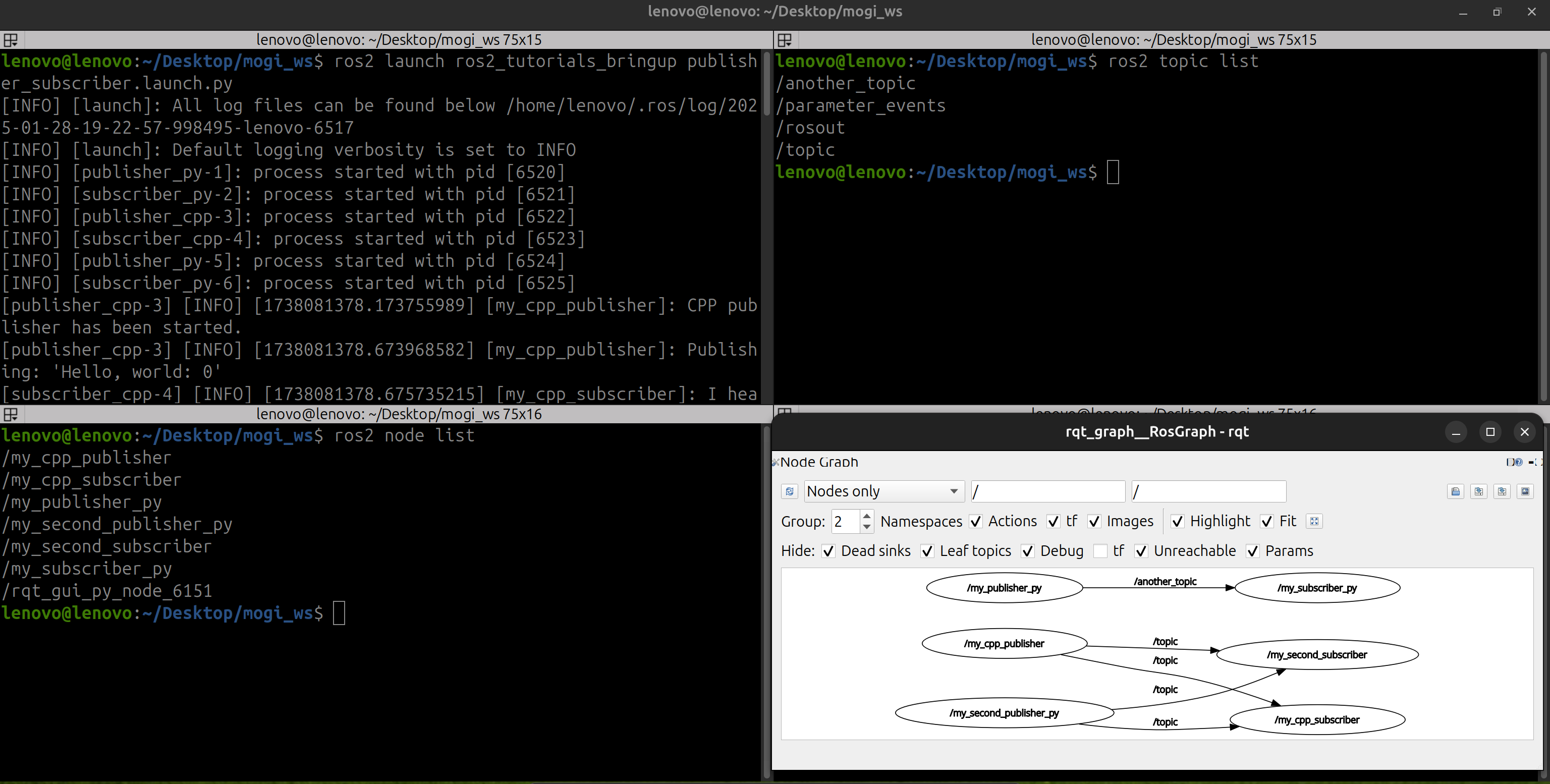Image resolution: width=1550 pixels, height=784 pixels.
Task: Select the top-right terminal title bar
Action: click(1173, 40)
